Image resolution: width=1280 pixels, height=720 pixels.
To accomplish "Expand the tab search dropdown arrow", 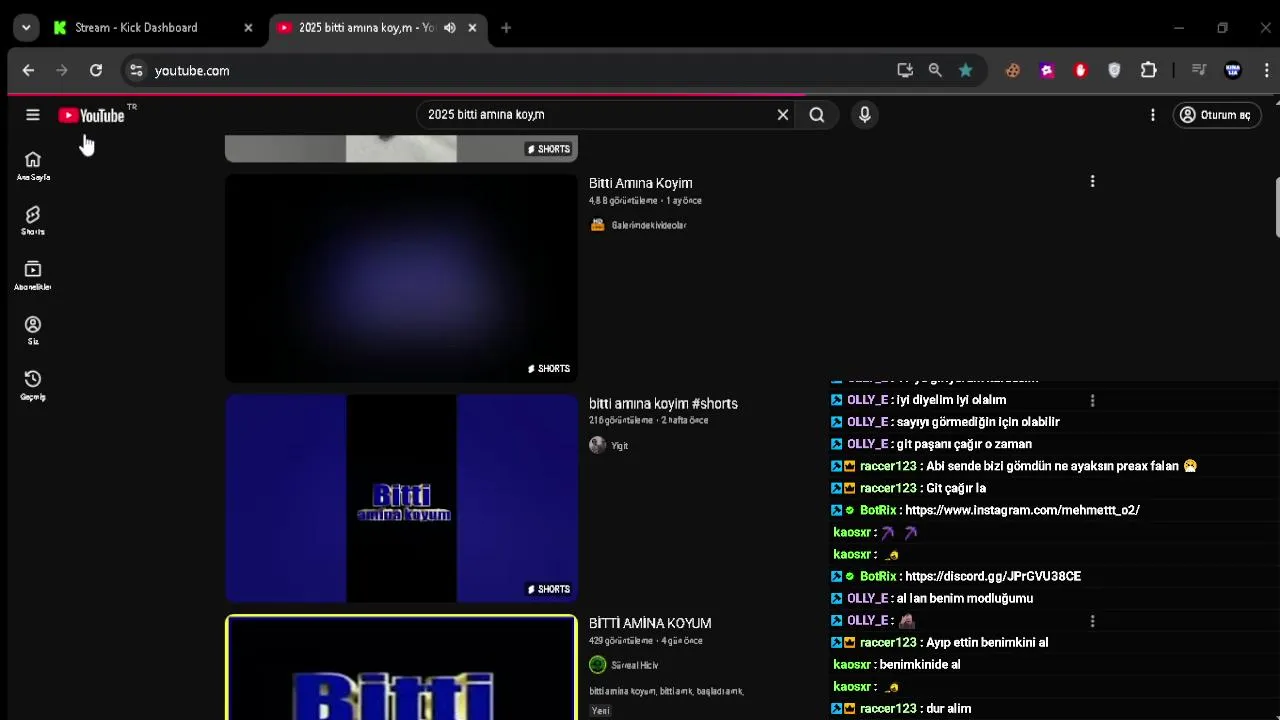I will [26, 27].
